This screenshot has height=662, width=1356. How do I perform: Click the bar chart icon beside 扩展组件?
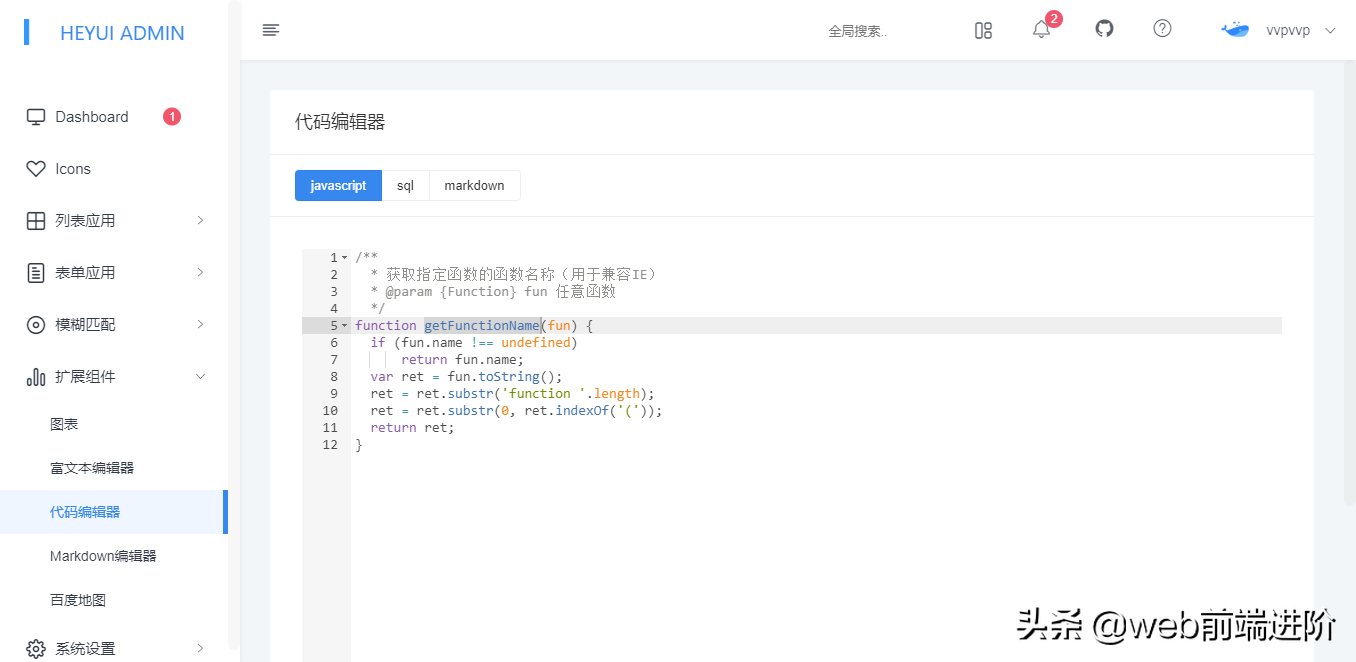tap(36, 377)
